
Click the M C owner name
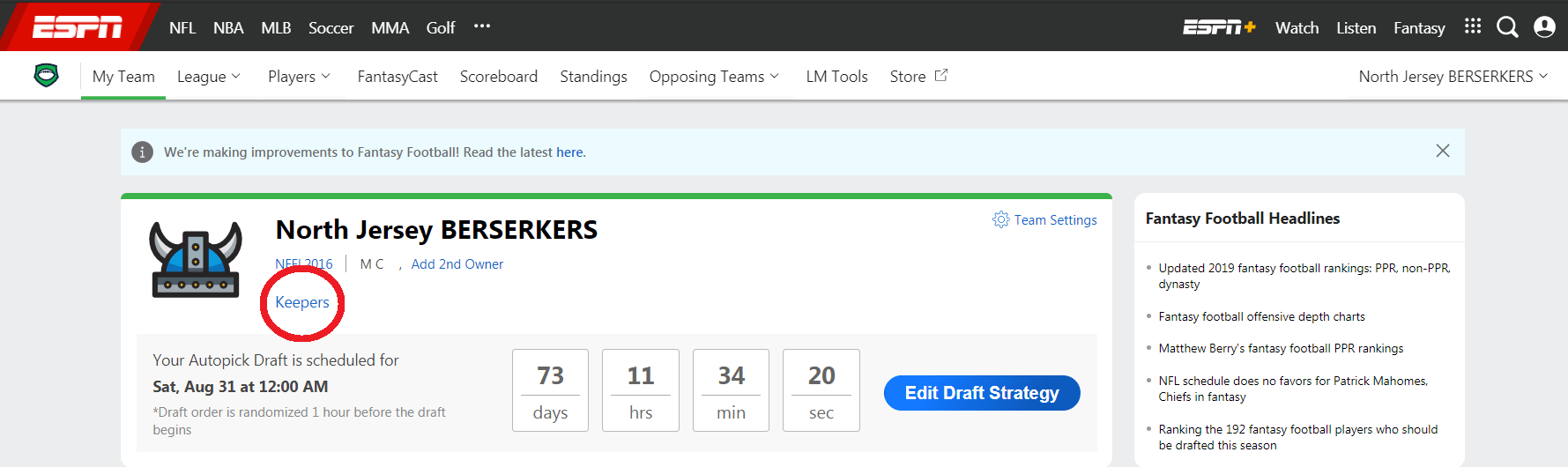click(372, 264)
